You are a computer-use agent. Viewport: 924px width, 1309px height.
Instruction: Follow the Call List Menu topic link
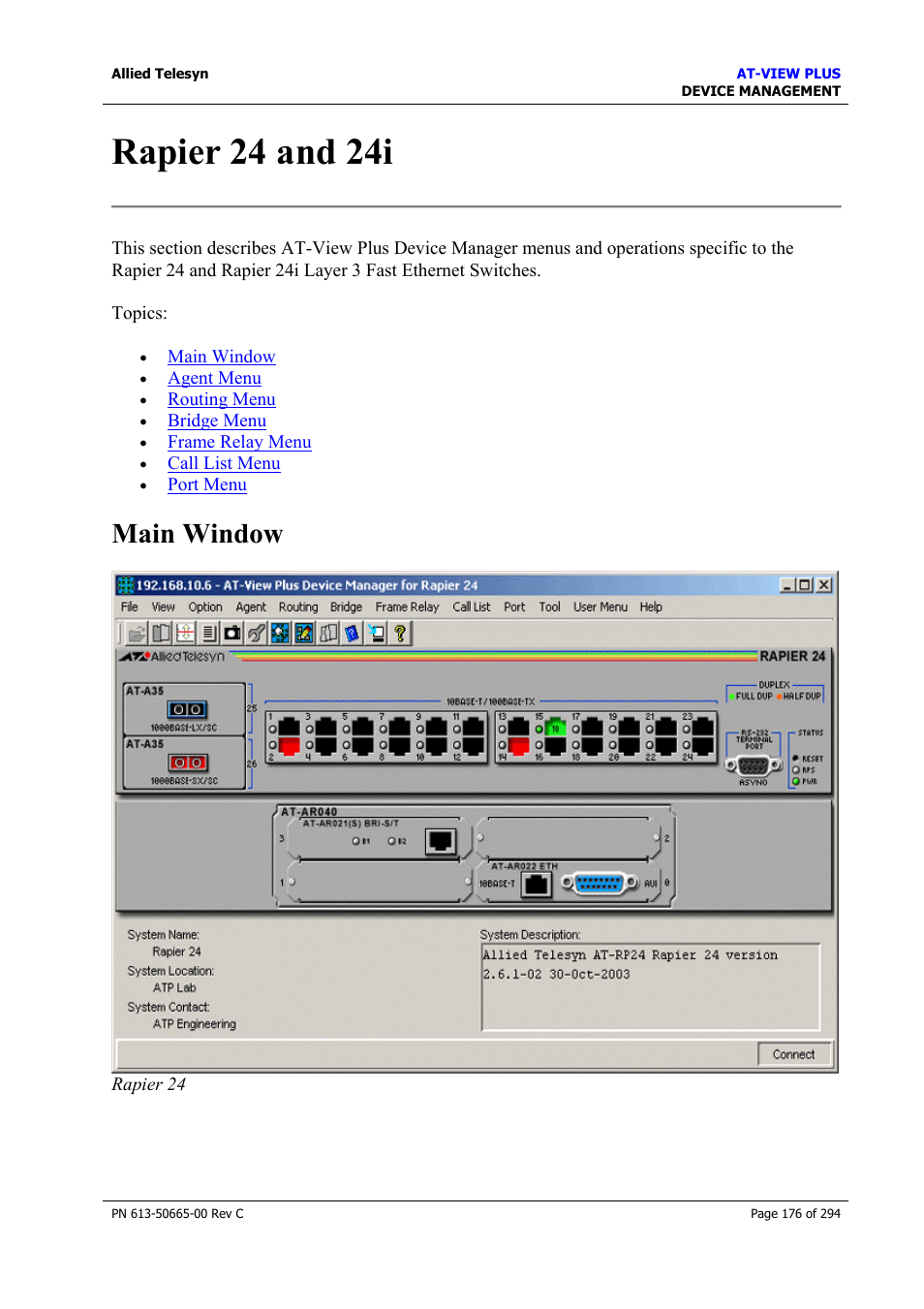point(224,463)
